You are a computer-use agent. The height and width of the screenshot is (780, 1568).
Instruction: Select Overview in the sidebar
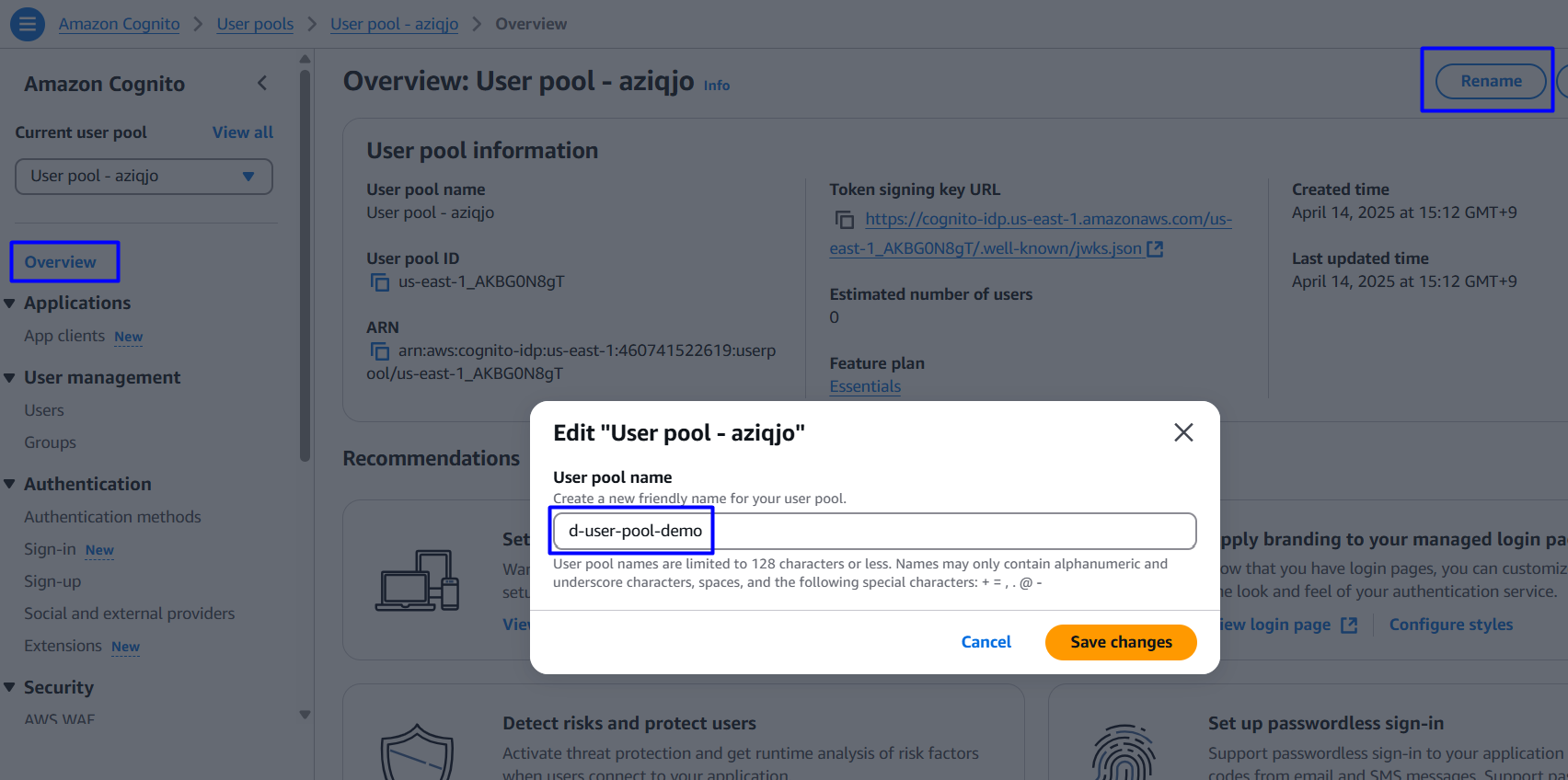61,262
